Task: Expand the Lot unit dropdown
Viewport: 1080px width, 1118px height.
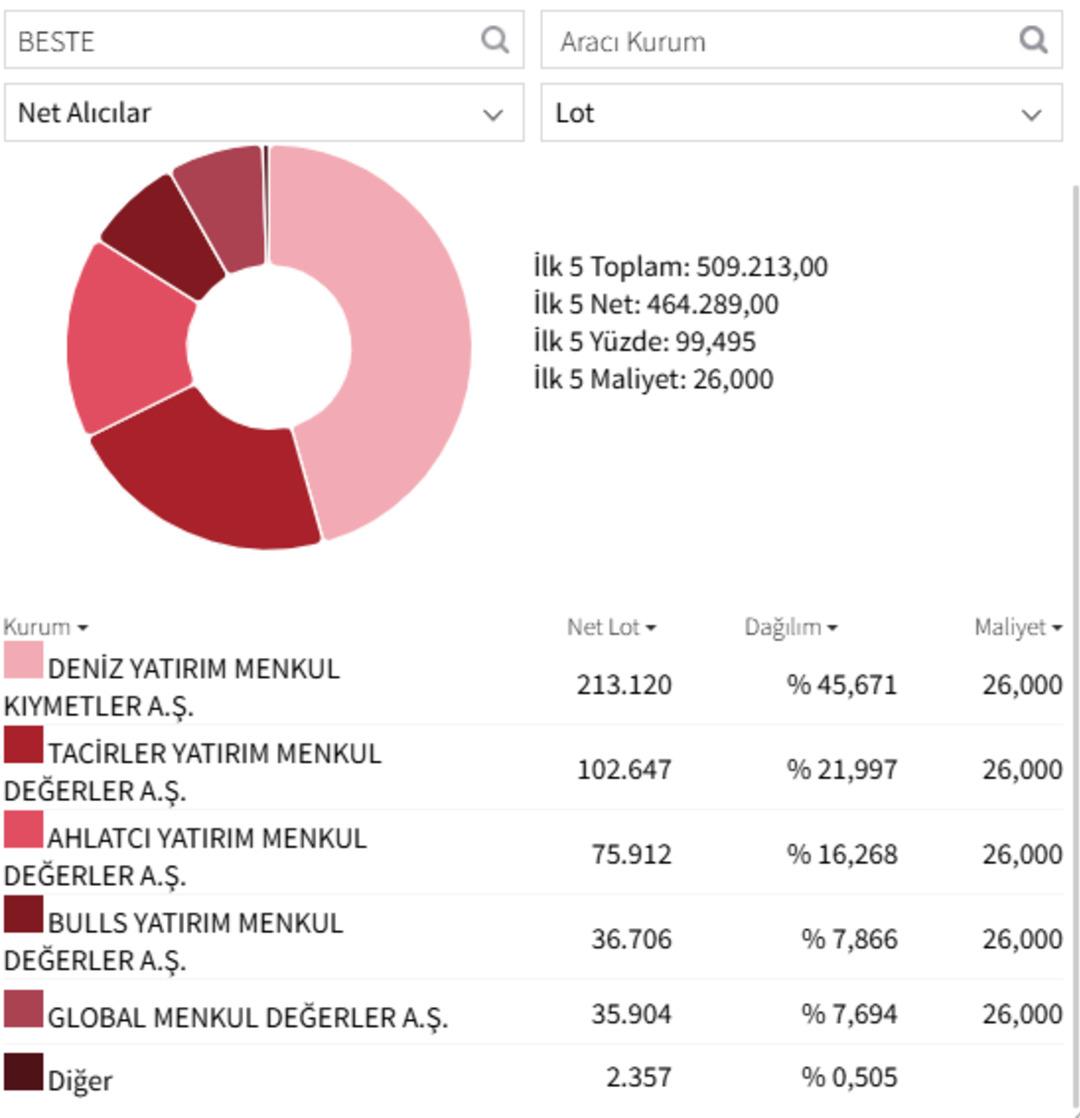Action: point(801,113)
